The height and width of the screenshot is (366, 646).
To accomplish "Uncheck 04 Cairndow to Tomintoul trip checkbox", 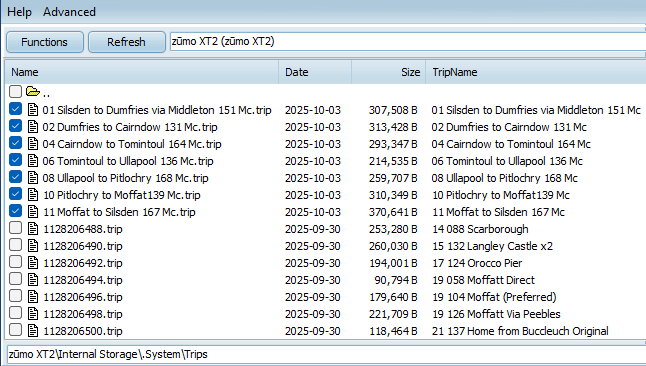I will pyautogui.click(x=15, y=143).
